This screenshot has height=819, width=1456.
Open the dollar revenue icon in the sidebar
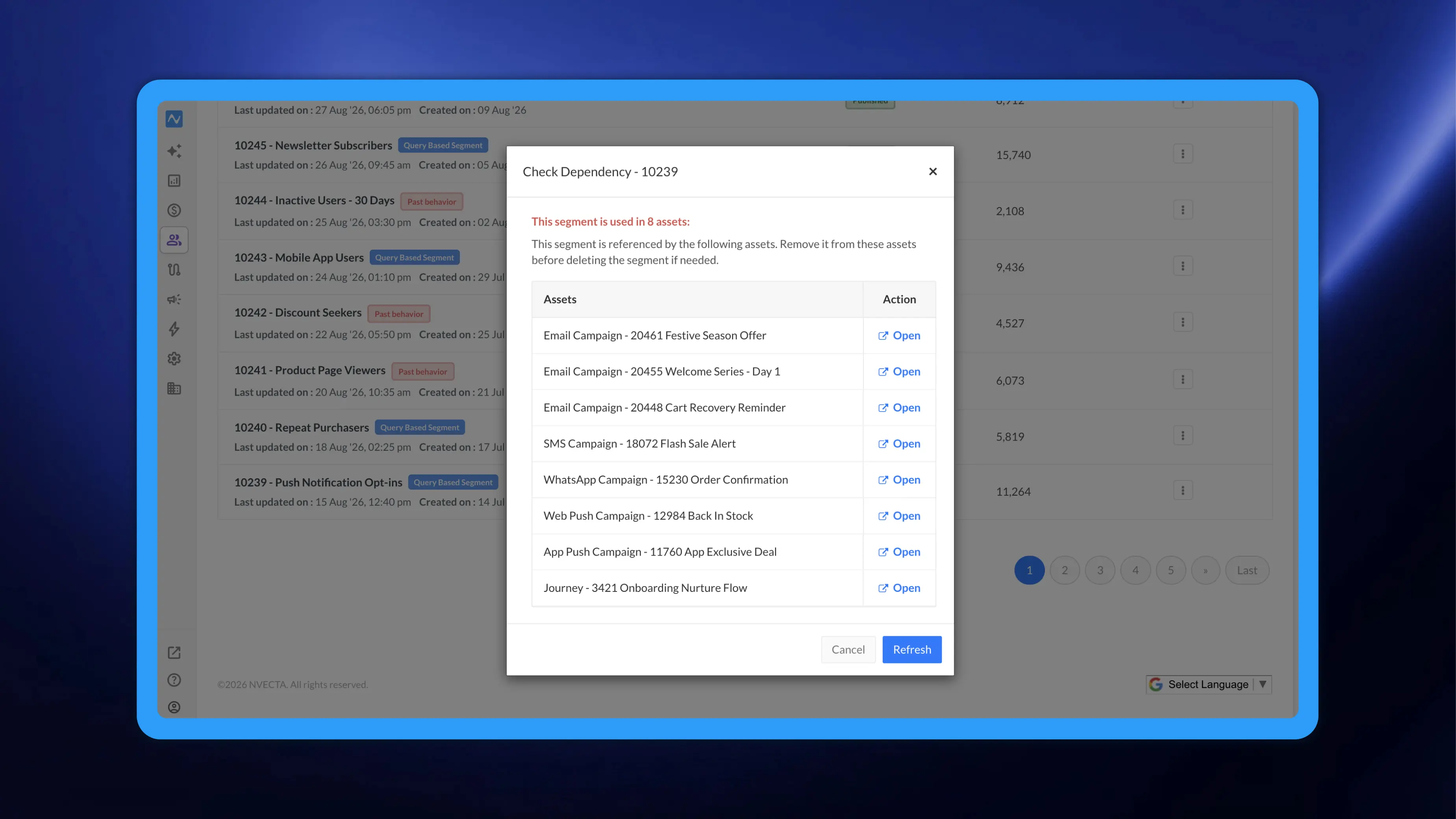[174, 210]
